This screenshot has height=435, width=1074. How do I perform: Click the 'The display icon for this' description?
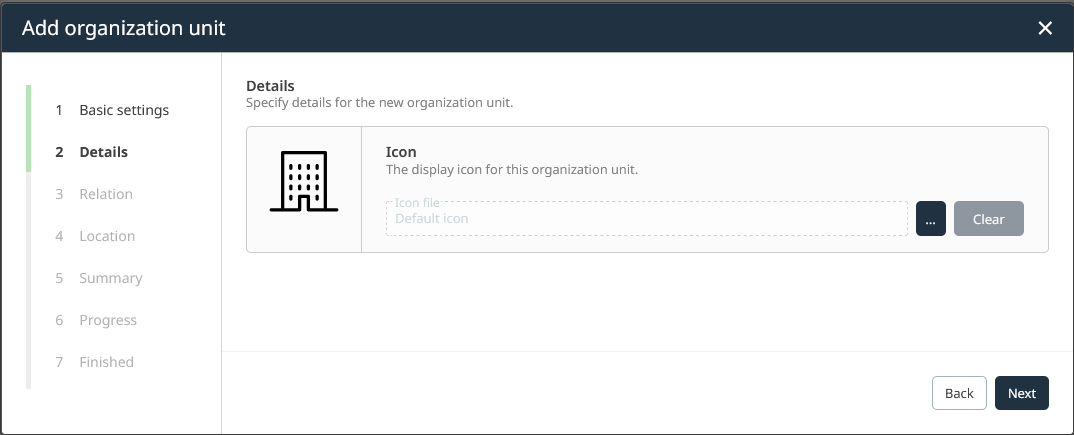pos(511,169)
